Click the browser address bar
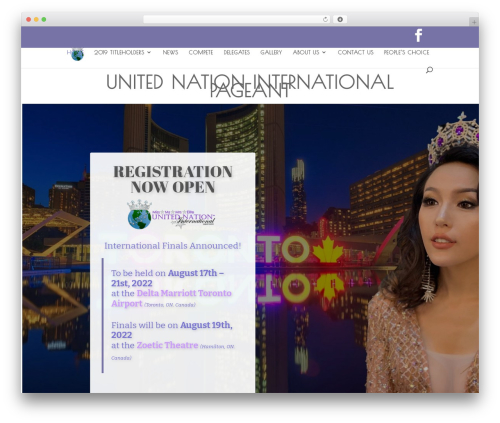 237,20
